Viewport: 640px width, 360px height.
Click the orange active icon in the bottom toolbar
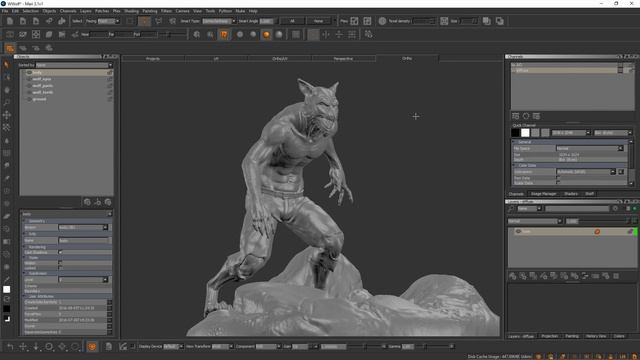point(92,347)
